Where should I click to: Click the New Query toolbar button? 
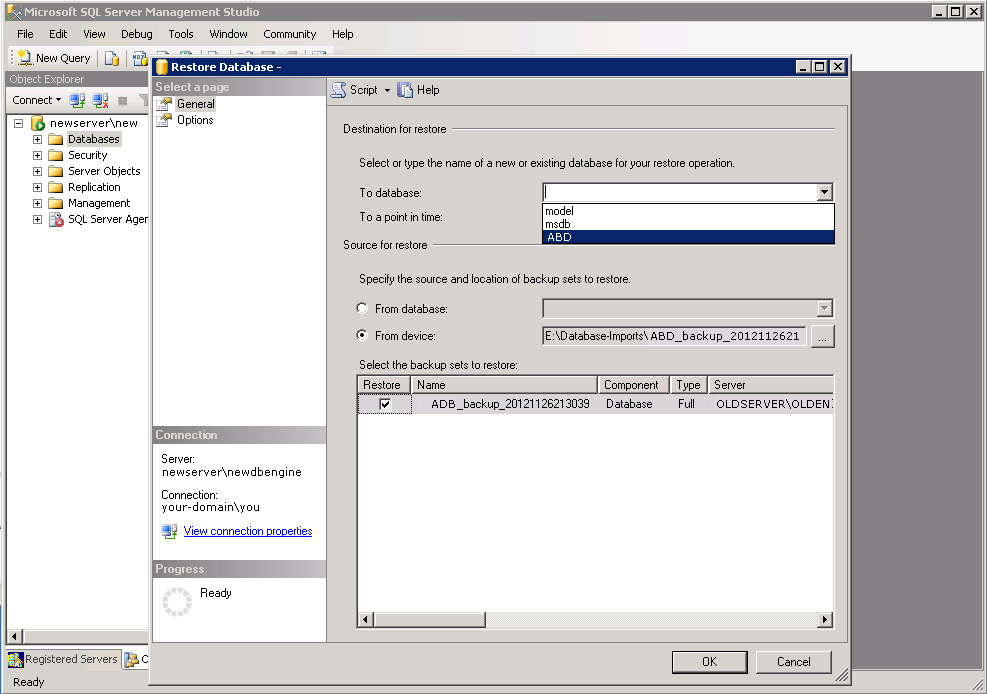54,58
